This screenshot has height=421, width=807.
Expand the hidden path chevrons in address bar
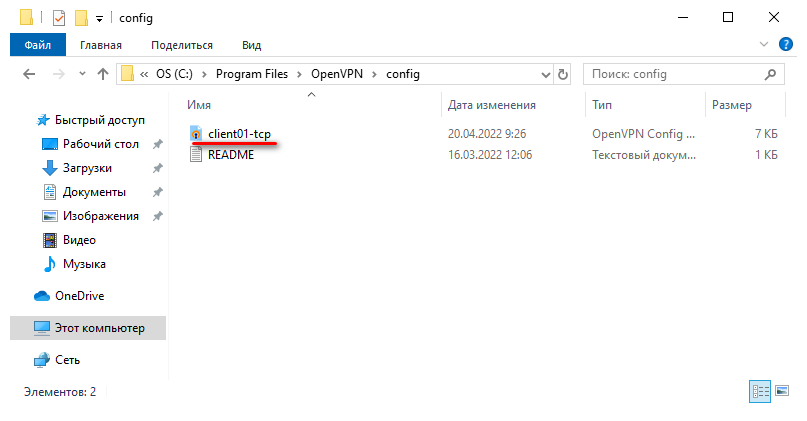(x=144, y=74)
